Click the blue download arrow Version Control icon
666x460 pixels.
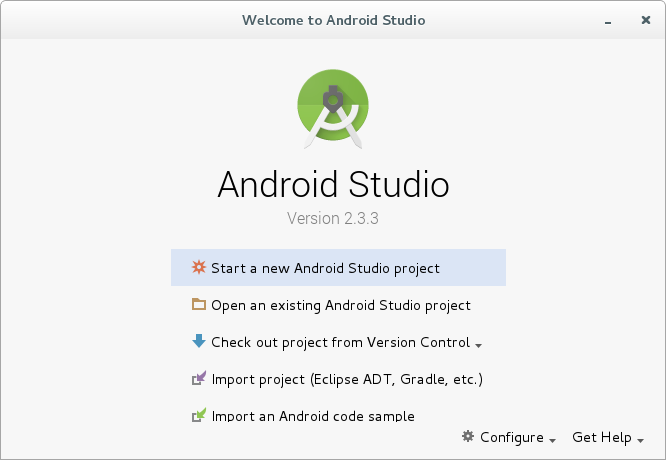[x=198, y=341]
